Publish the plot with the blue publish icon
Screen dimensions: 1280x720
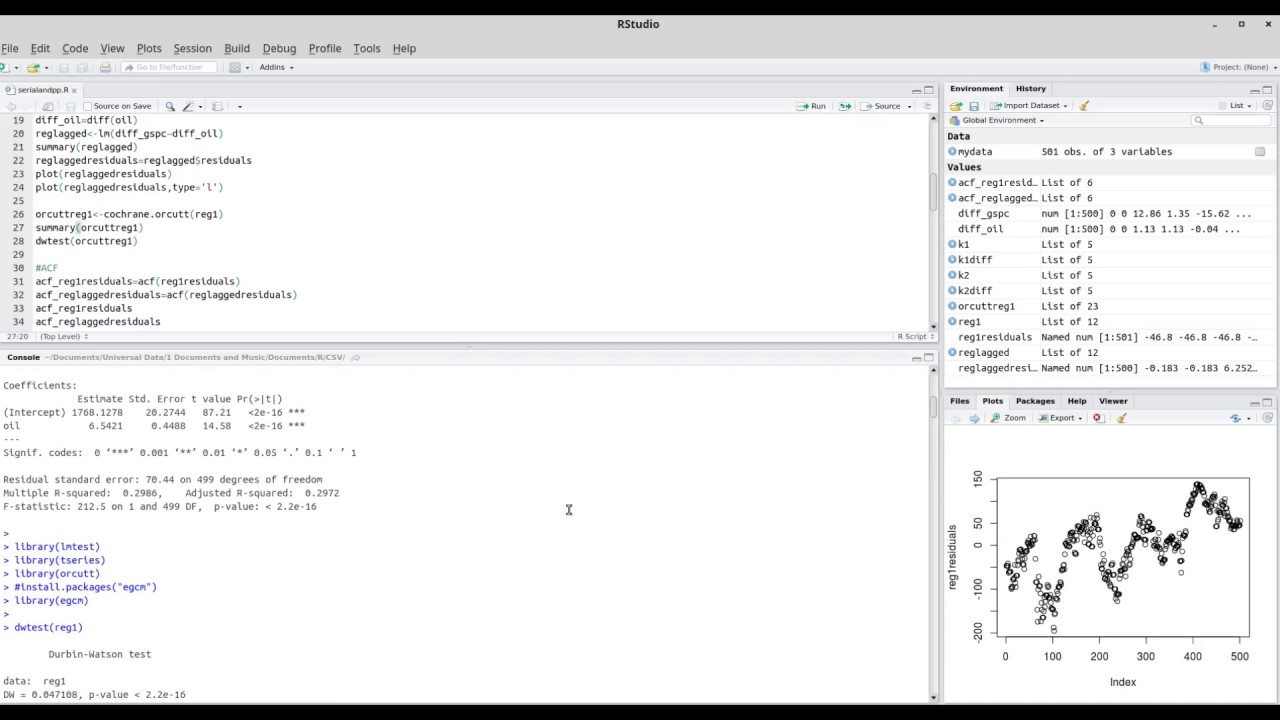[x=1236, y=418]
